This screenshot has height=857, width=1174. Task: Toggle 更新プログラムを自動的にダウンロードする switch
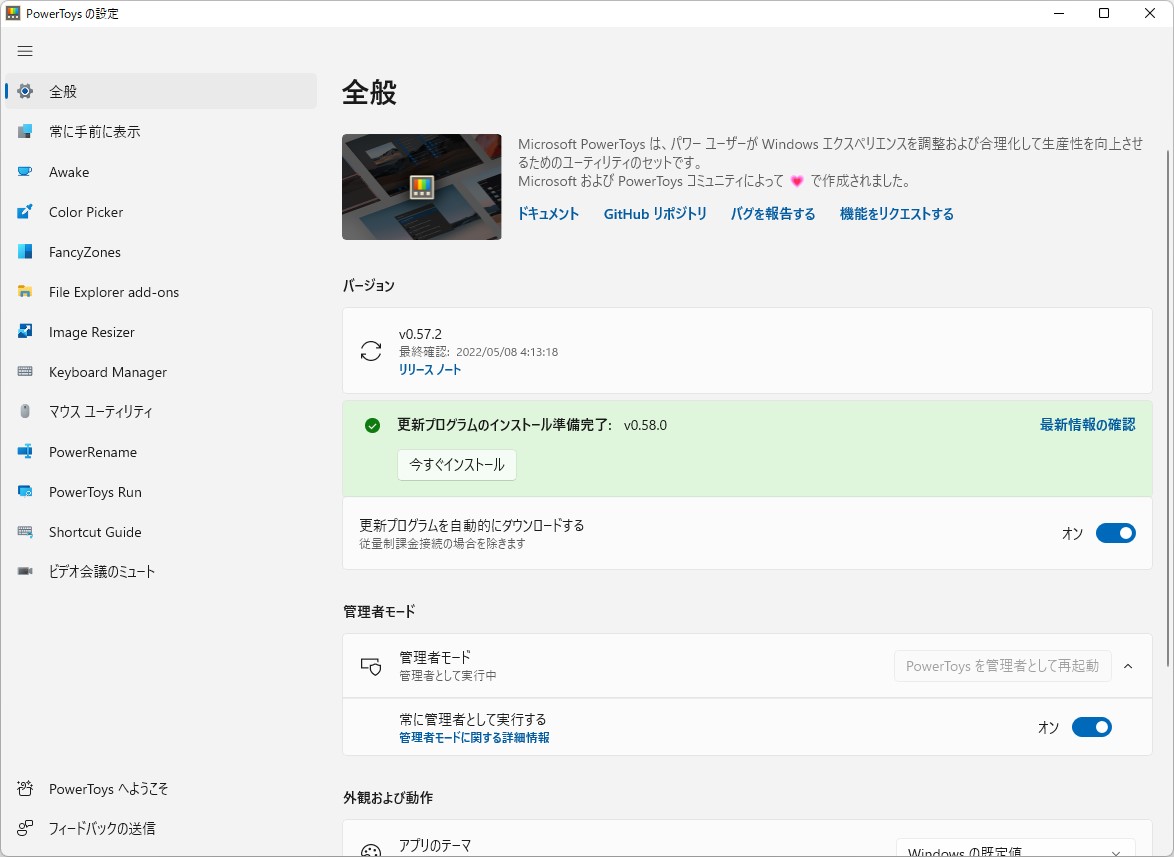(1116, 533)
